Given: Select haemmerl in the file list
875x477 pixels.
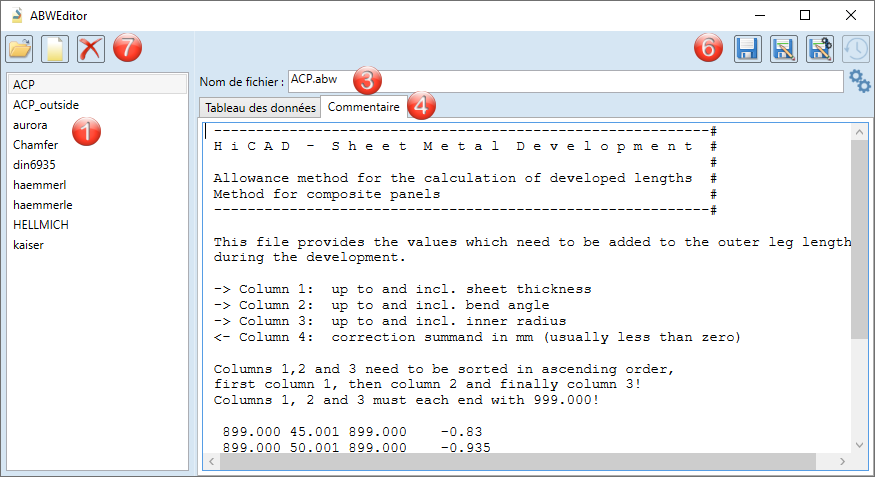Looking at the screenshot, I should [x=98, y=185].
